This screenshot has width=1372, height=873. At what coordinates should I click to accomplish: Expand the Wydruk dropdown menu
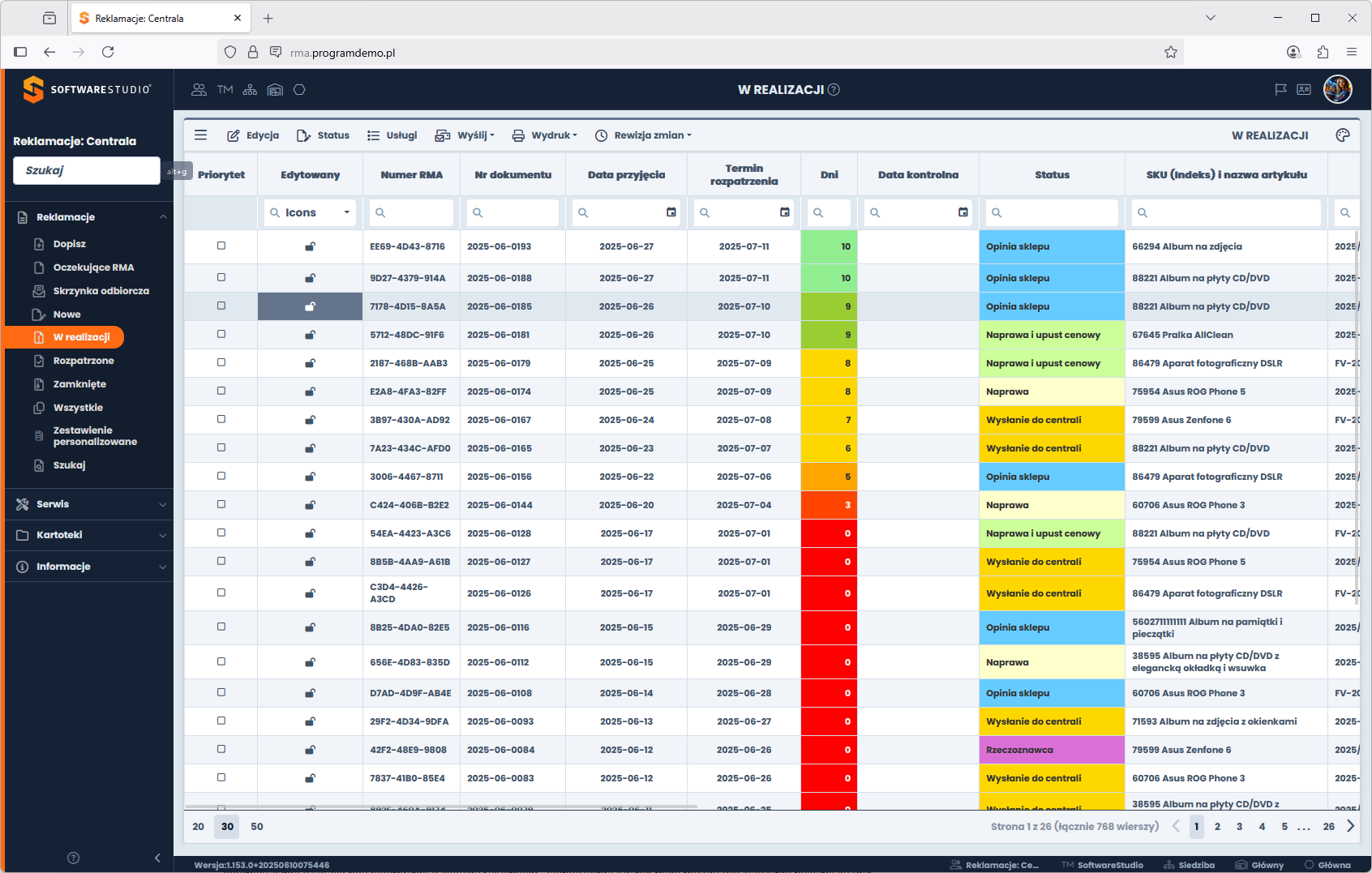[x=545, y=135]
